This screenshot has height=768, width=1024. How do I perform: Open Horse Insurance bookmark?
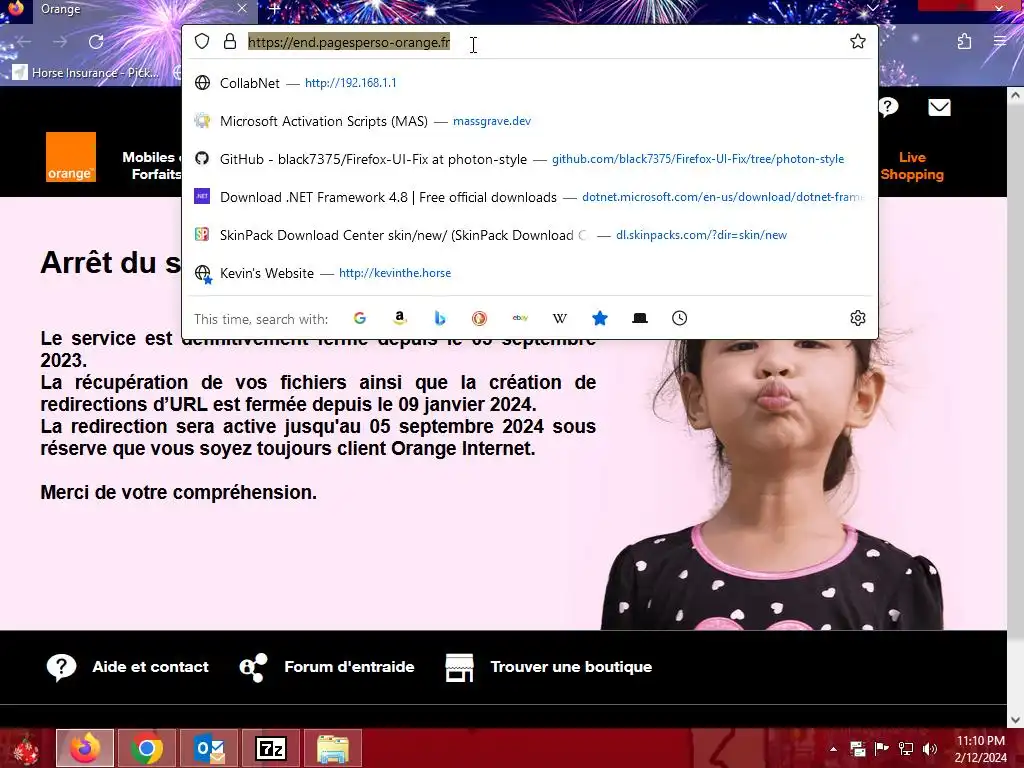coord(86,72)
